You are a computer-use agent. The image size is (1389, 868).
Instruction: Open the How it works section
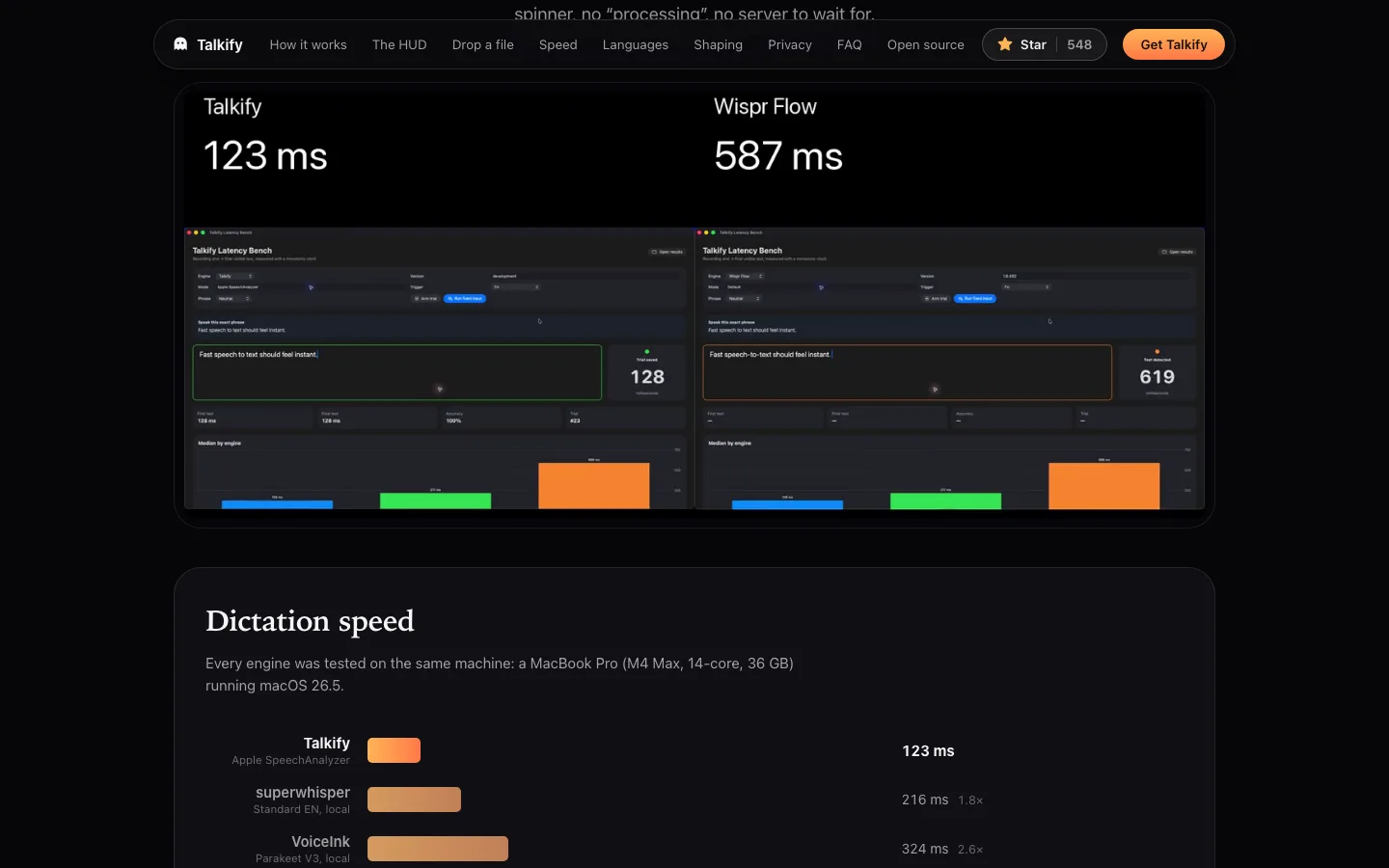point(308,44)
